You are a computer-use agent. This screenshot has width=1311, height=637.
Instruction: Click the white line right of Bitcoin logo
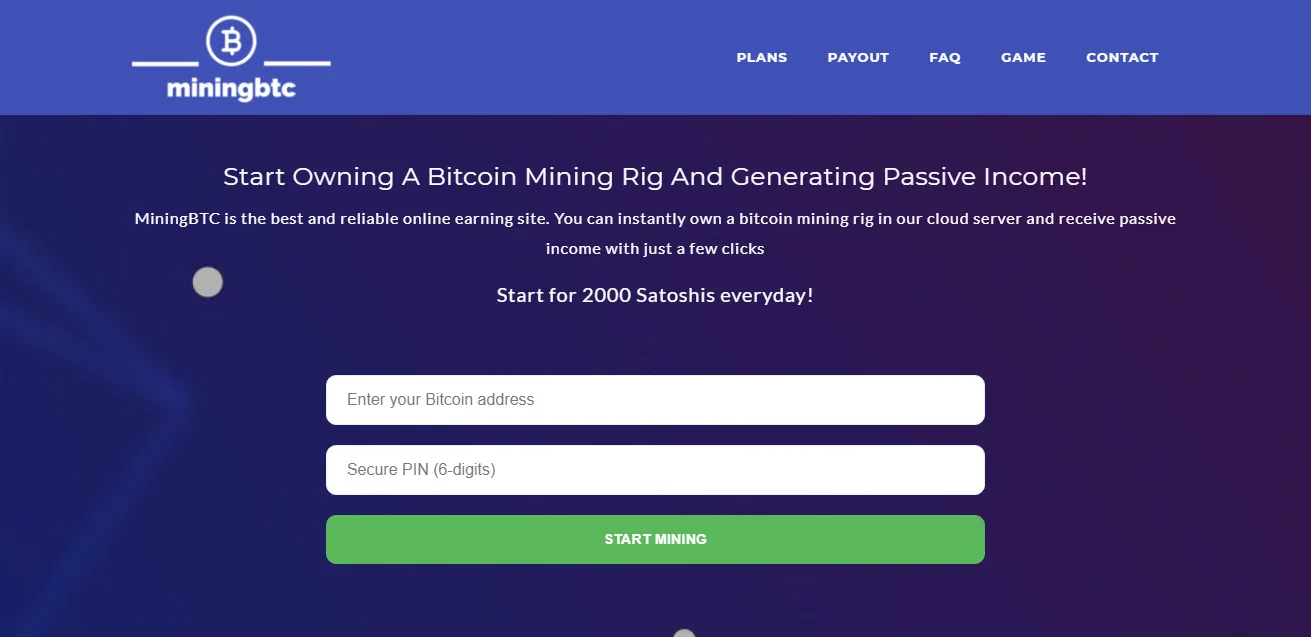(297, 64)
